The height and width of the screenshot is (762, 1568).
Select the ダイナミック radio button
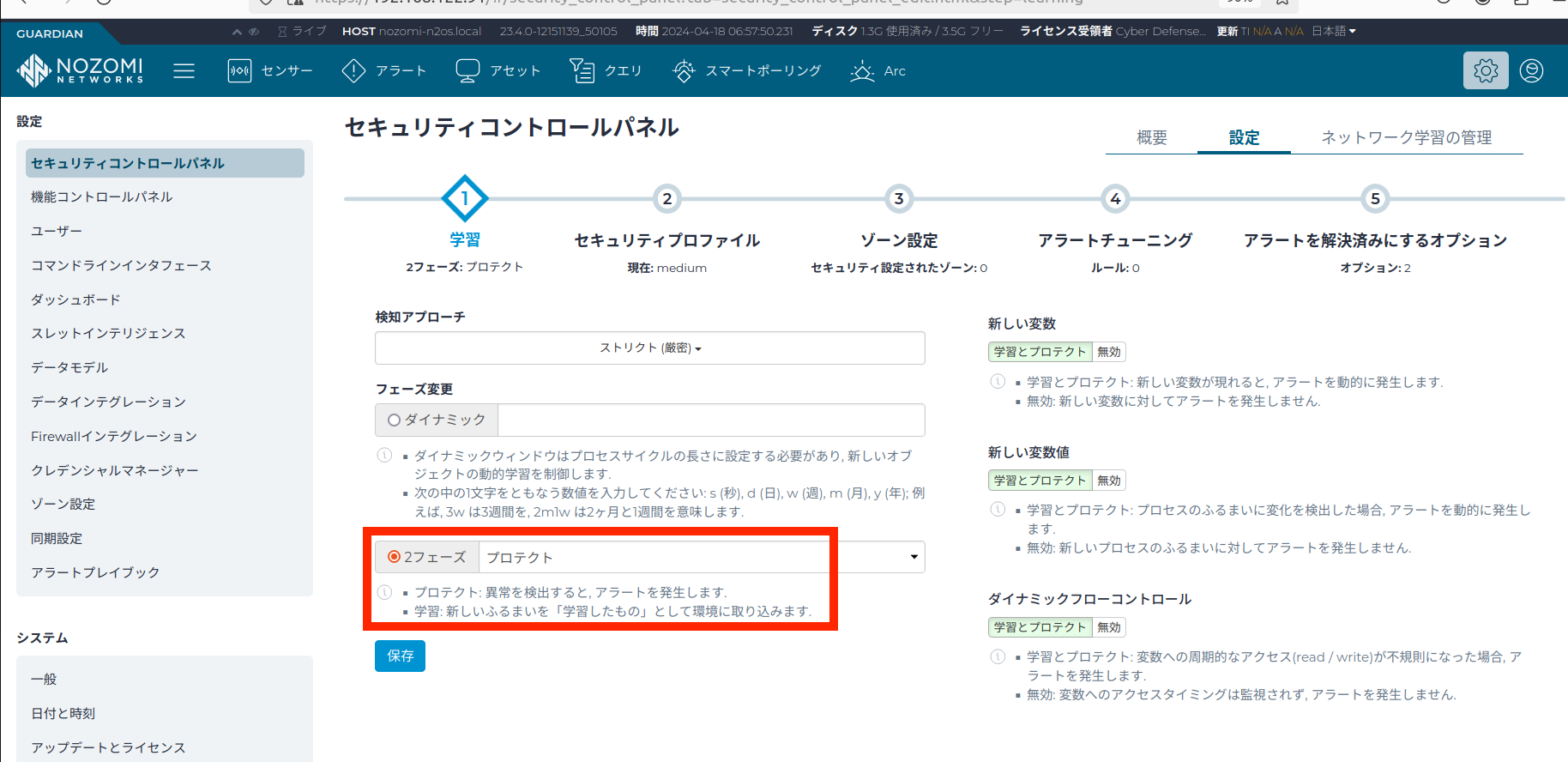click(395, 420)
